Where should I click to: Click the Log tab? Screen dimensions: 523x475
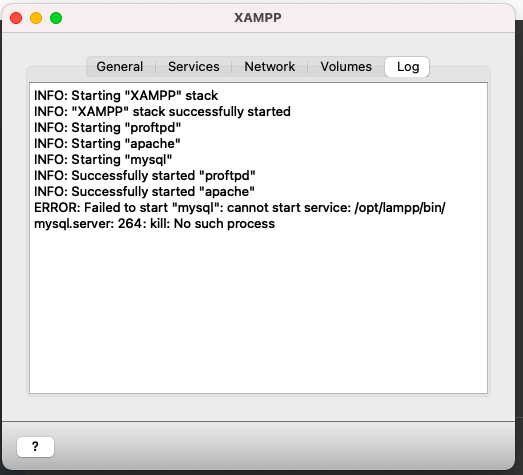[x=407, y=67]
